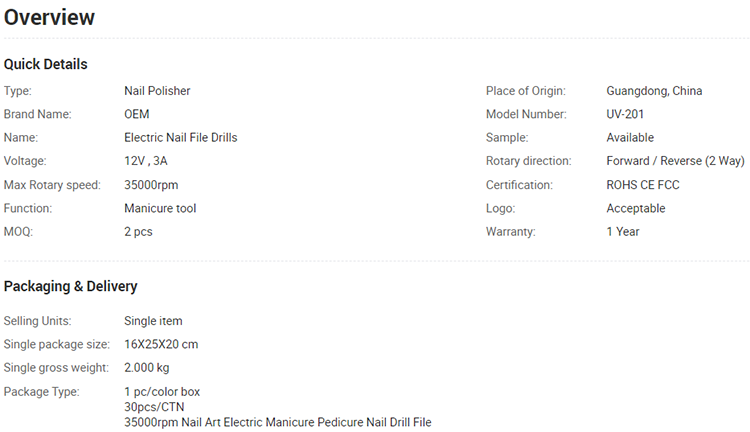The height and width of the screenshot is (432, 750).
Task: Select the Quick Details section title
Action: point(45,64)
